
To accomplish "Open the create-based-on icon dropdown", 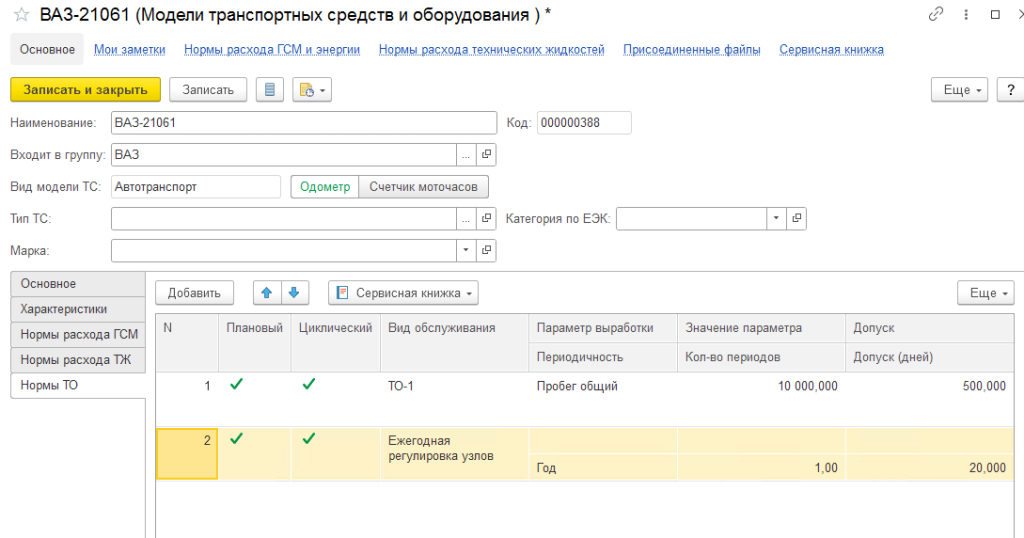I will [x=312, y=90].
